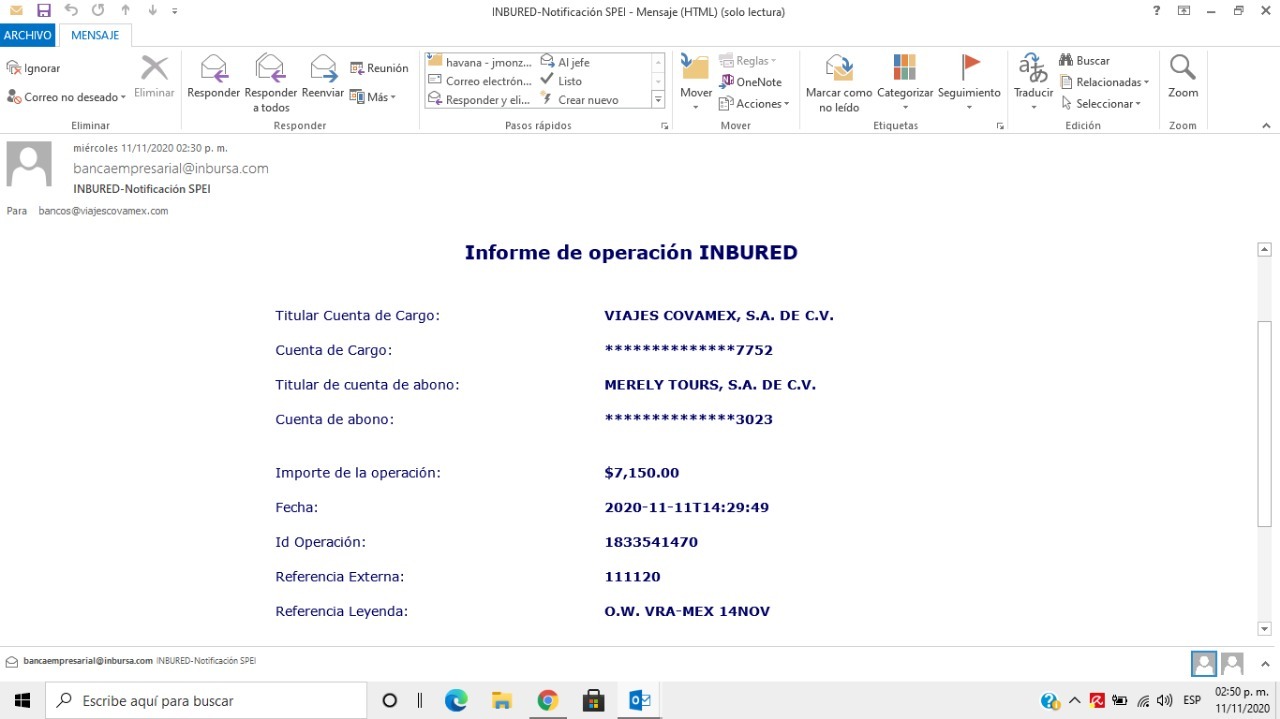Click the Responder reply icon
This screenshot has width=1280, height=719.
tap(214, 68)
